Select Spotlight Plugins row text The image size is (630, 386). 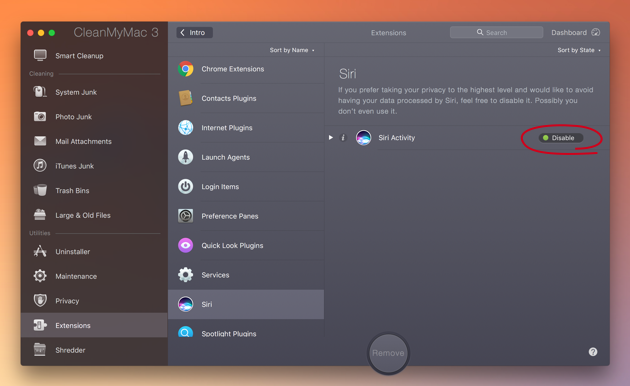pyautogui.click(x=229, y=333)
